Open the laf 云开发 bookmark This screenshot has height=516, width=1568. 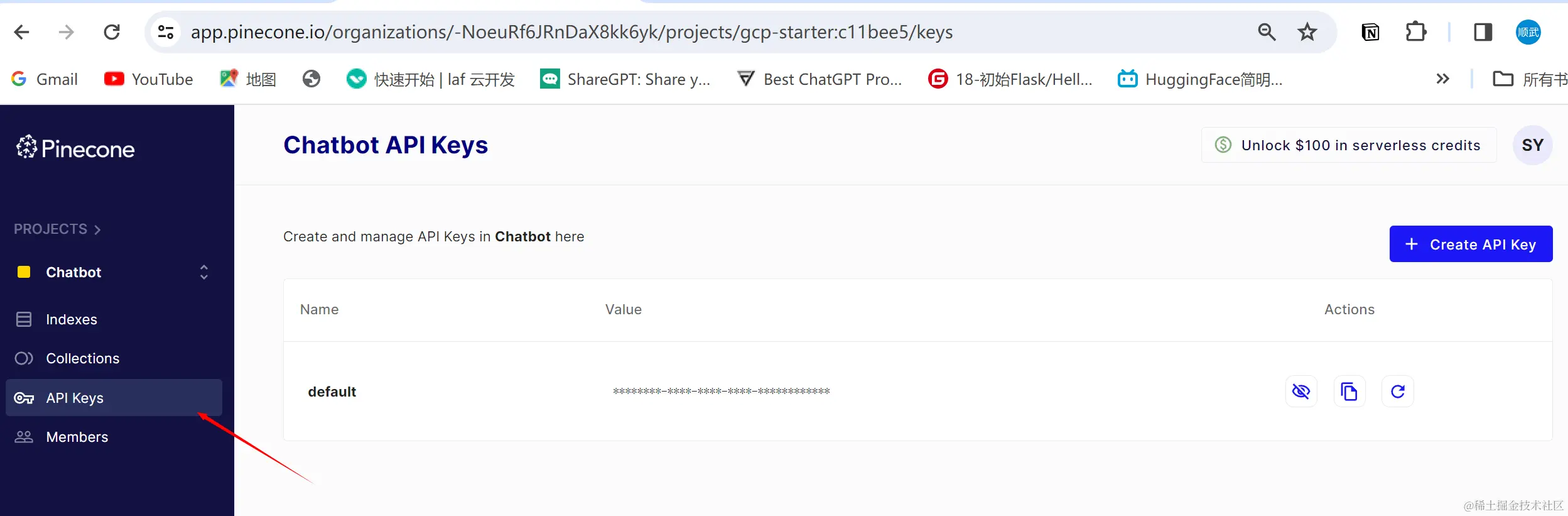point(431,79)
